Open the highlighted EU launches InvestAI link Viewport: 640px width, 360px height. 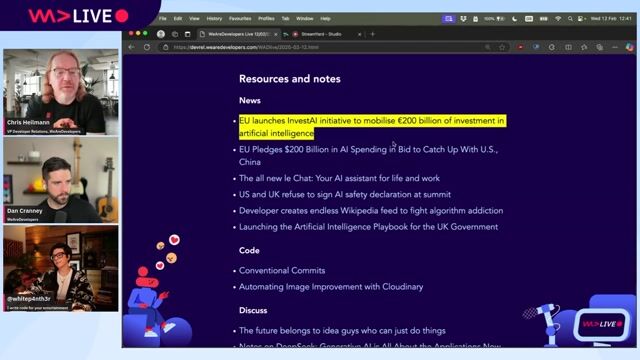coord(371,127)
